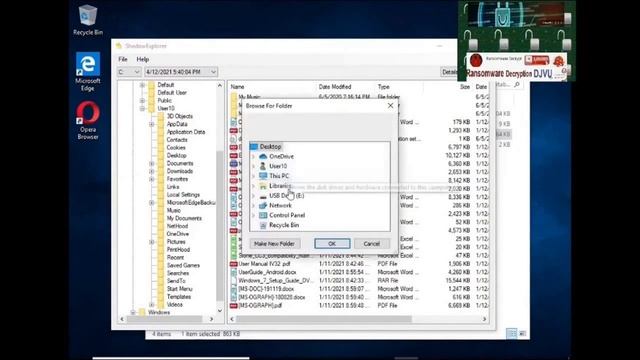Select the file [MS-OGRAPH]-180828.docx

(272, 297)
